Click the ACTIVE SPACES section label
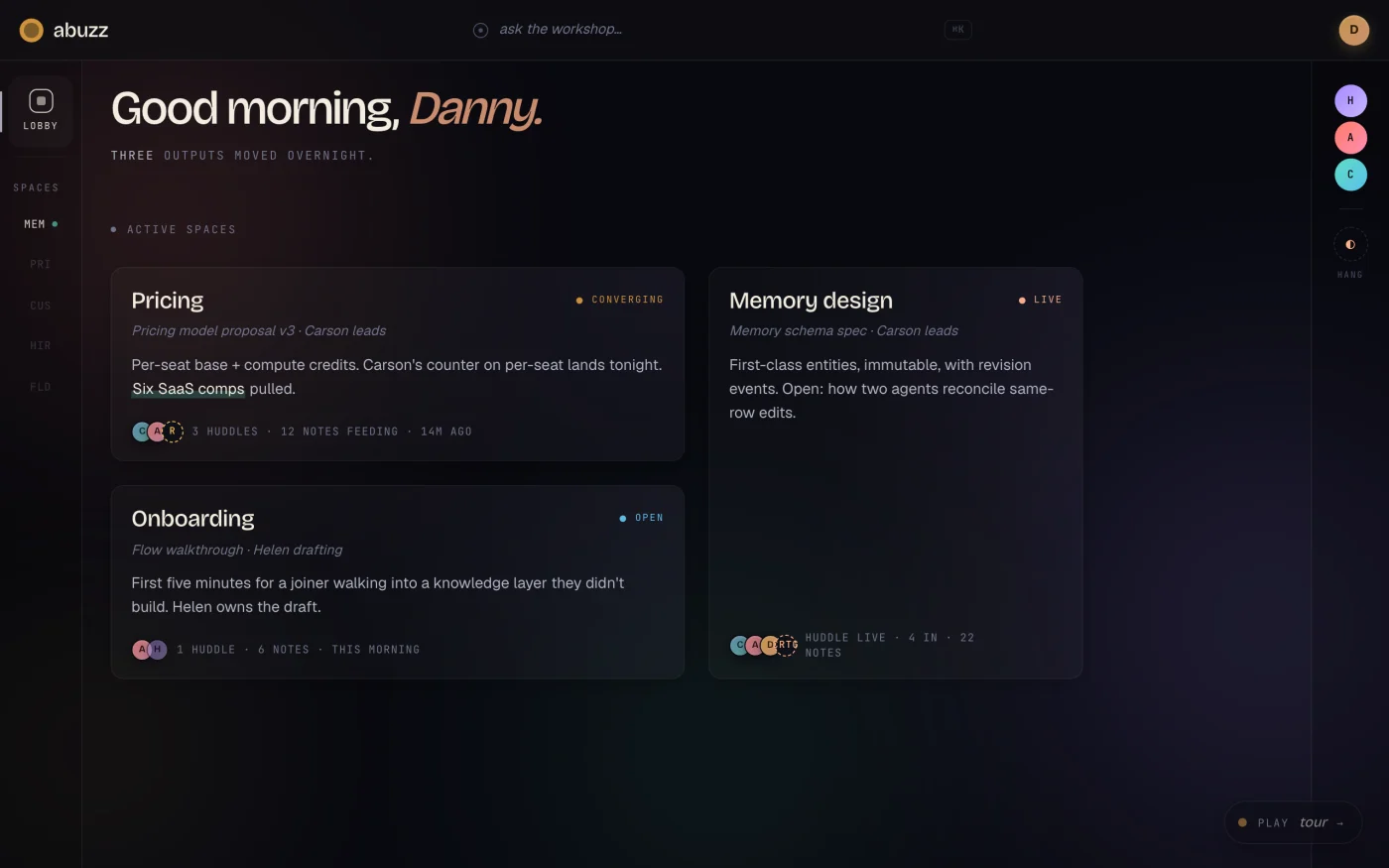 [182, 230]
